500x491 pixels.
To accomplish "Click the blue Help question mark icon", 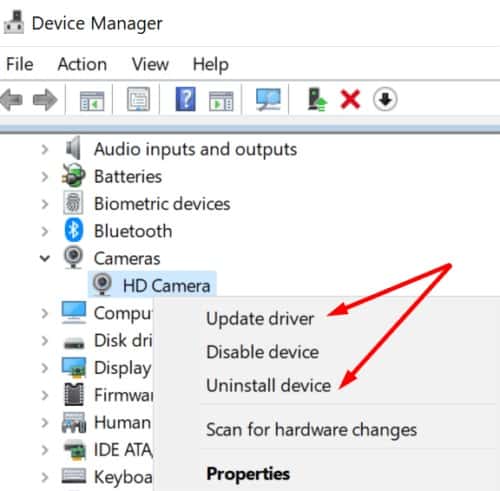I will 185,99.
